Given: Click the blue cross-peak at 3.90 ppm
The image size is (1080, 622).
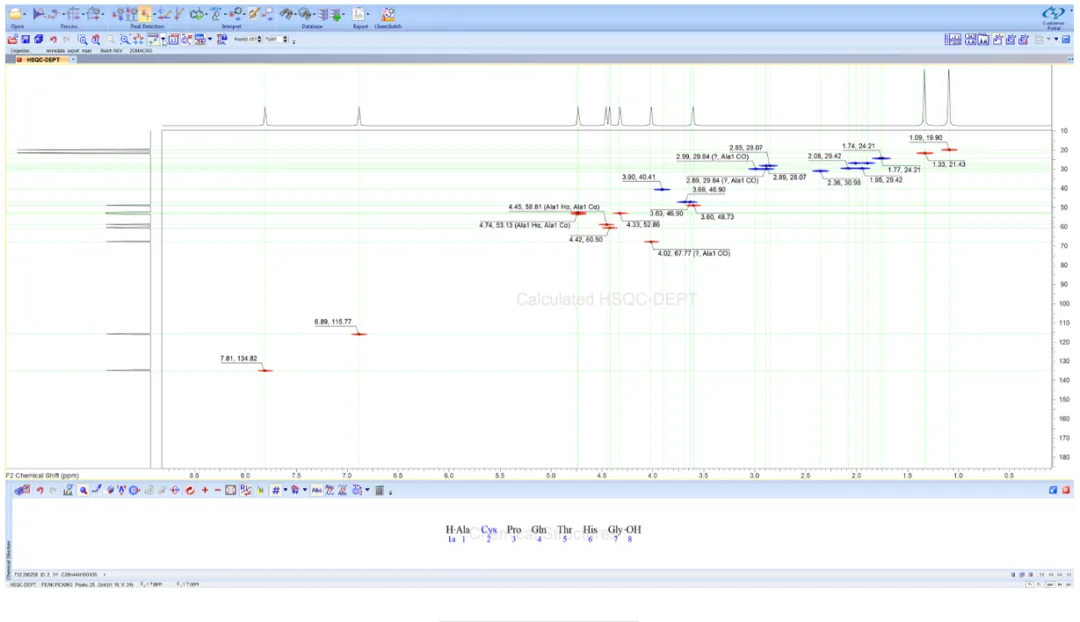Looking at the screenshot, I should pyautogui.click(x=661, y=189).
